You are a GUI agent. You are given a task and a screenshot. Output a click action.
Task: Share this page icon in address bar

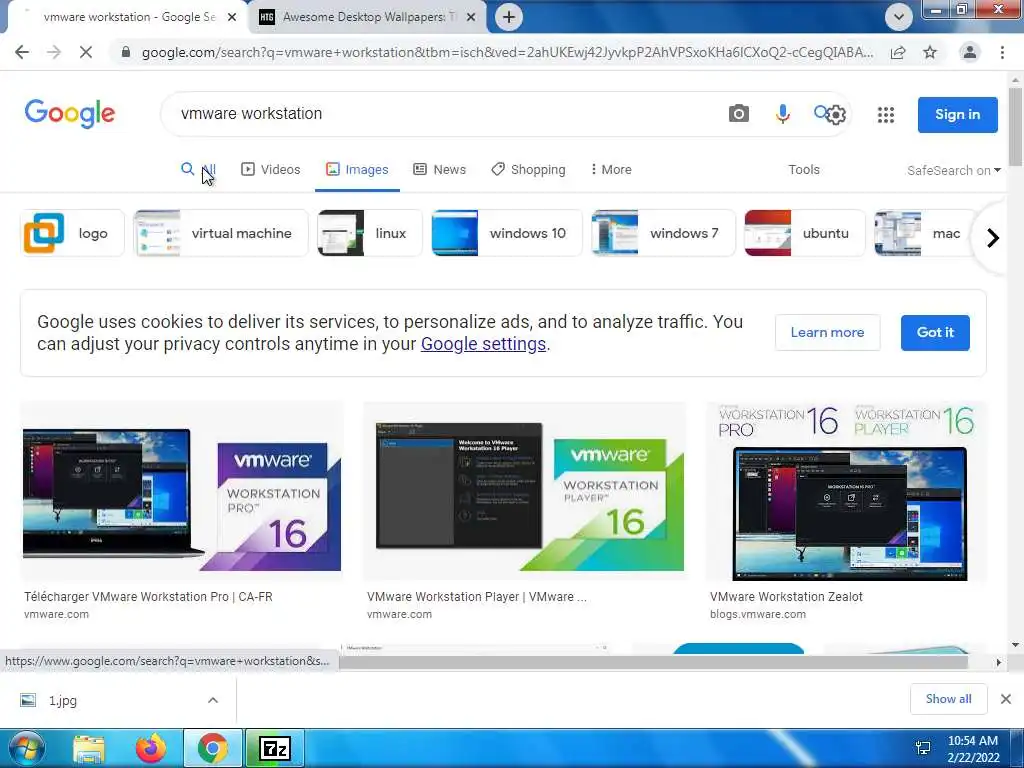click(898, 52)
